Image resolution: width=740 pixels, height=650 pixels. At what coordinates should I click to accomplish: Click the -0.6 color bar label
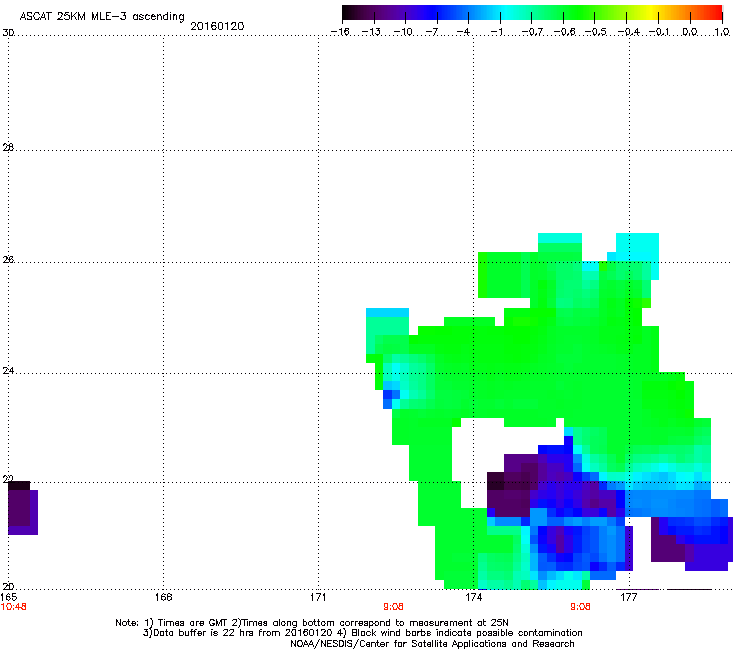coord(564,32)
